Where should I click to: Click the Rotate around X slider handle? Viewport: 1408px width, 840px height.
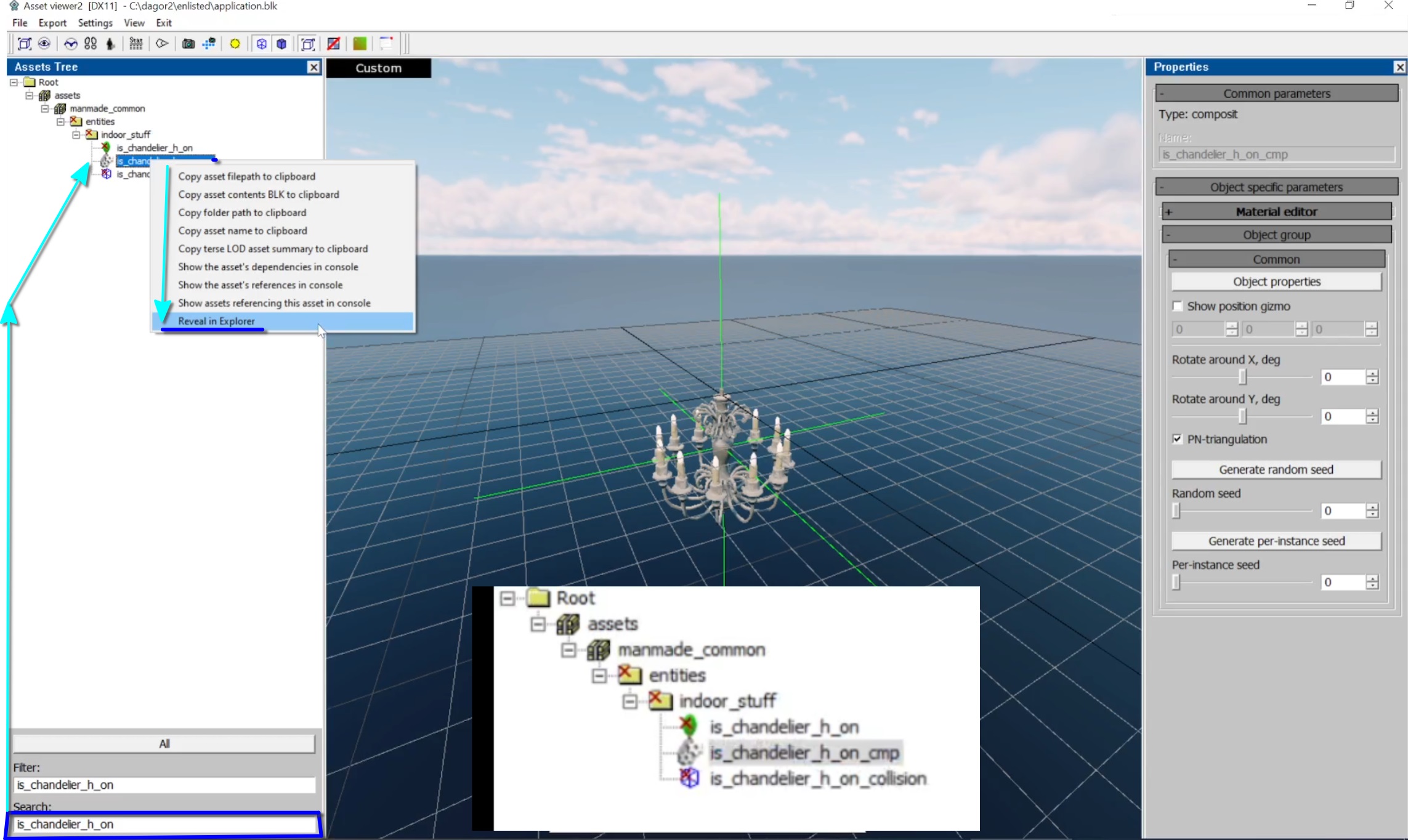(x=1242, y=377)
